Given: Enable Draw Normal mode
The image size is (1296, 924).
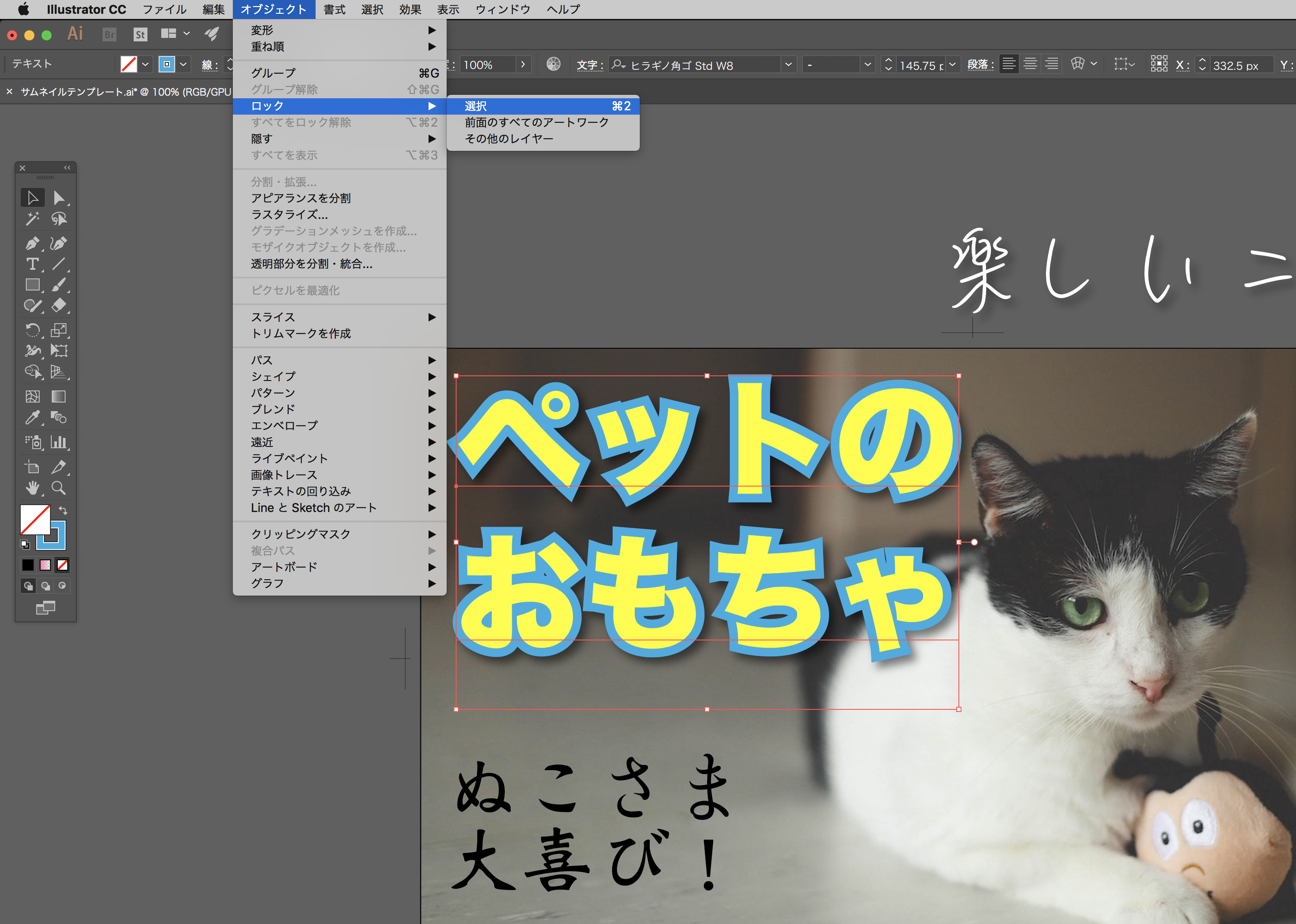Looking at the screenshot, I should pos(28,585).
